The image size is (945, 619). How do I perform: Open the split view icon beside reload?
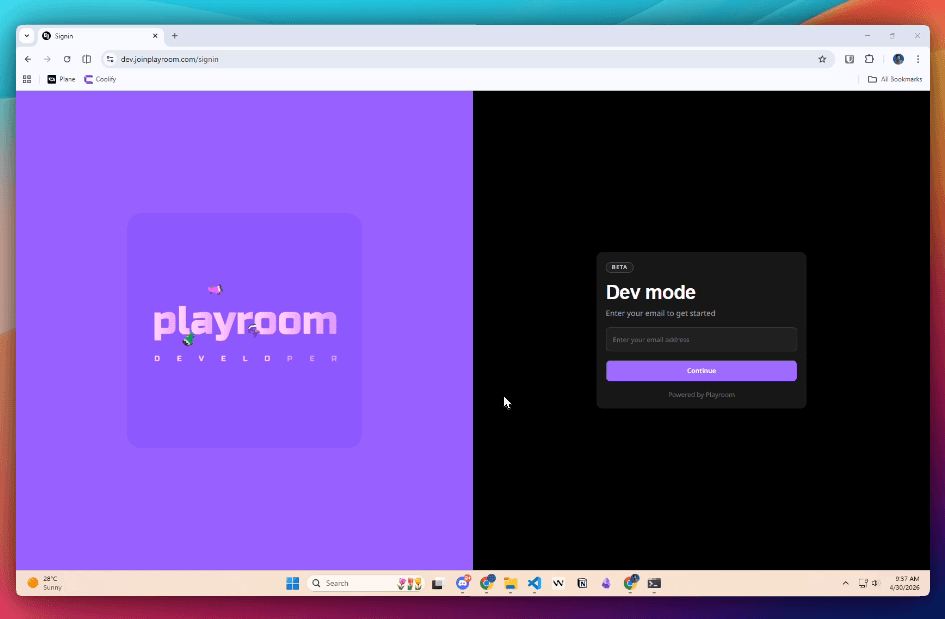pos(87,59)
